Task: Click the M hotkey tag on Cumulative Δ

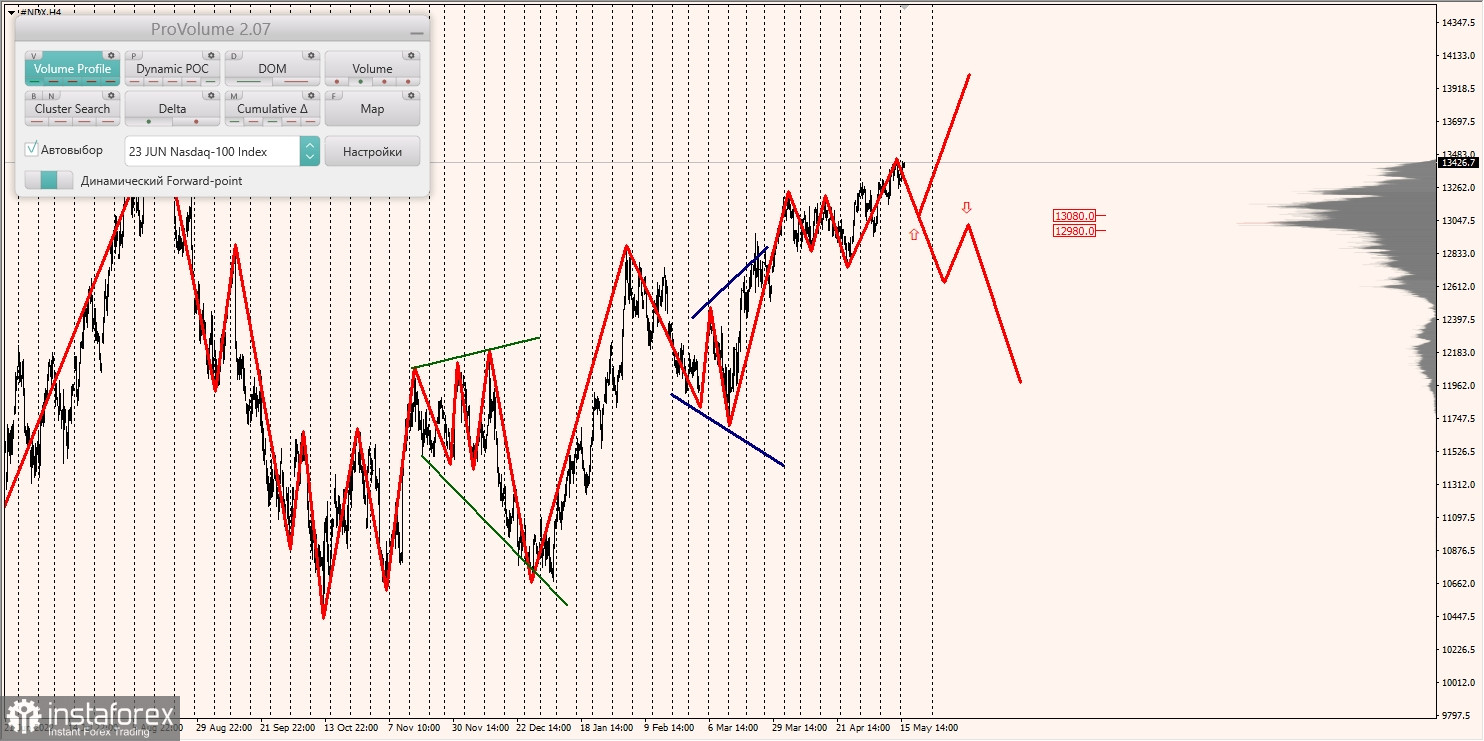Action: tap(234, 96)
